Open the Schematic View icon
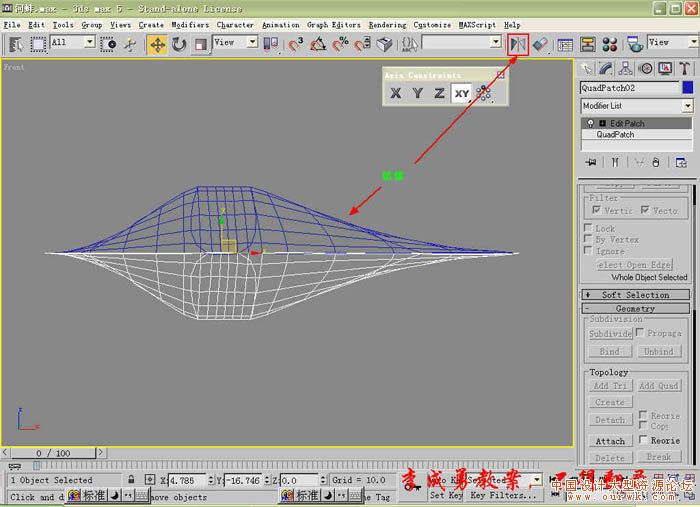700x507 pixels. 588,45
